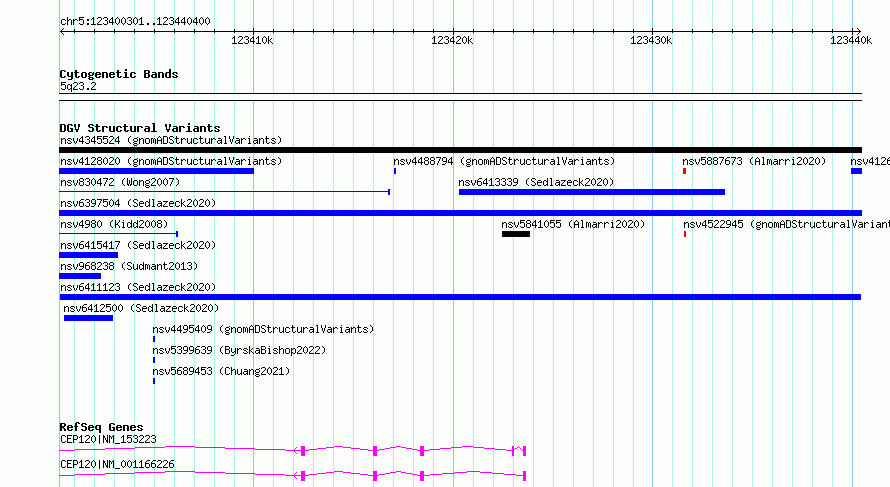The width and height of the screenshot is (890, 487).
Task: Click nsv5399639 ByrskaBishop2022 label
Action: pyautogui.click(x=240, y=350)
